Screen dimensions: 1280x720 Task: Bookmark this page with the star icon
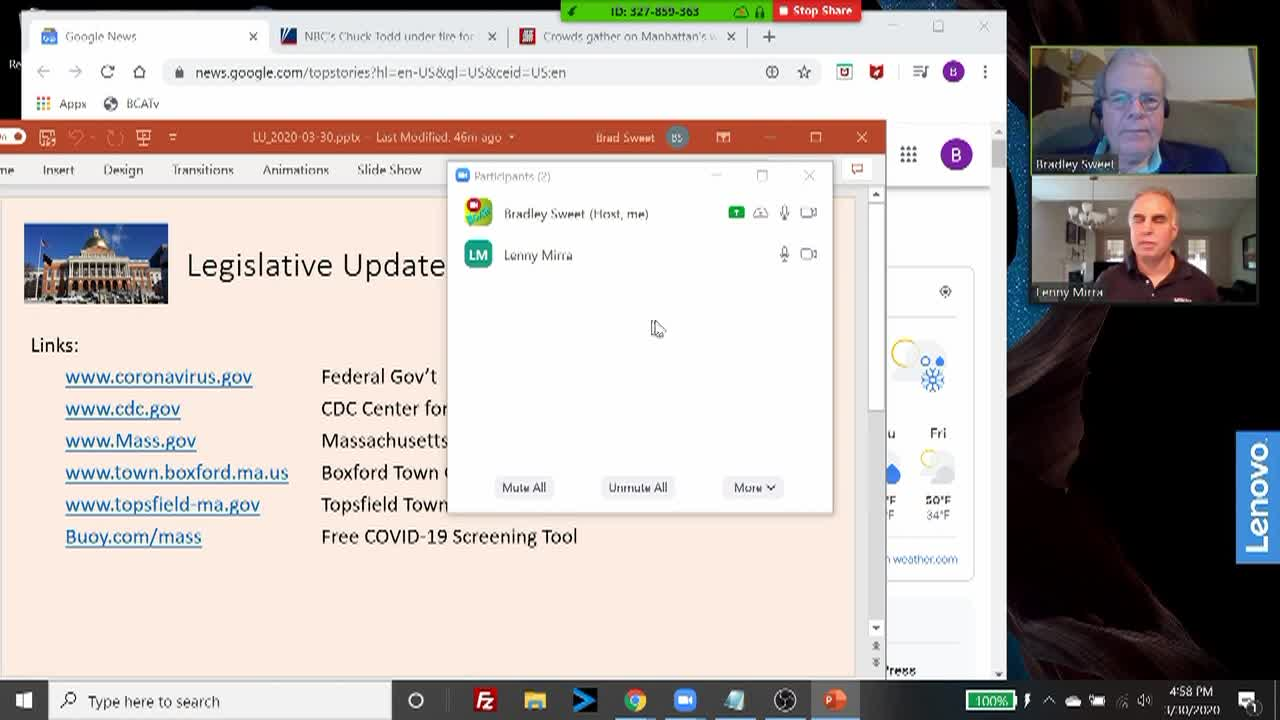(x=804, y=72)
